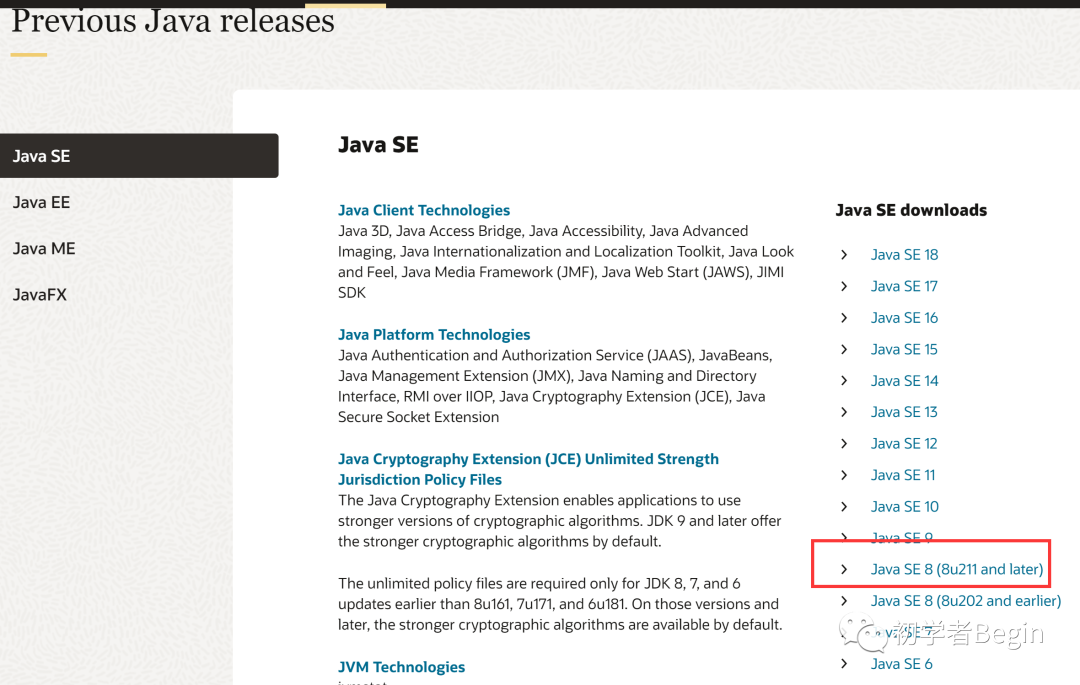Open the Java SE 12 download link

[904, 443]
